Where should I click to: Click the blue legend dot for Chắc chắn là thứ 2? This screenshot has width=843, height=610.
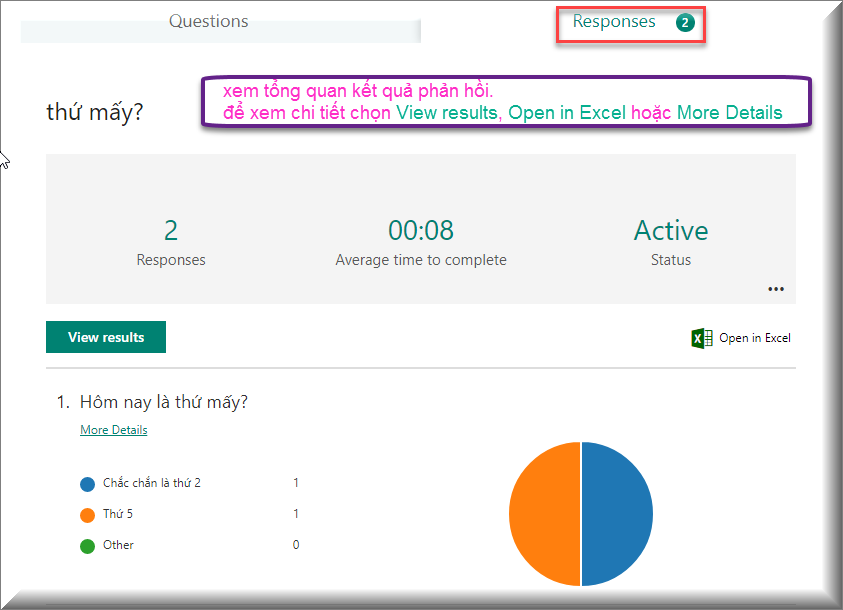(87, 484)
